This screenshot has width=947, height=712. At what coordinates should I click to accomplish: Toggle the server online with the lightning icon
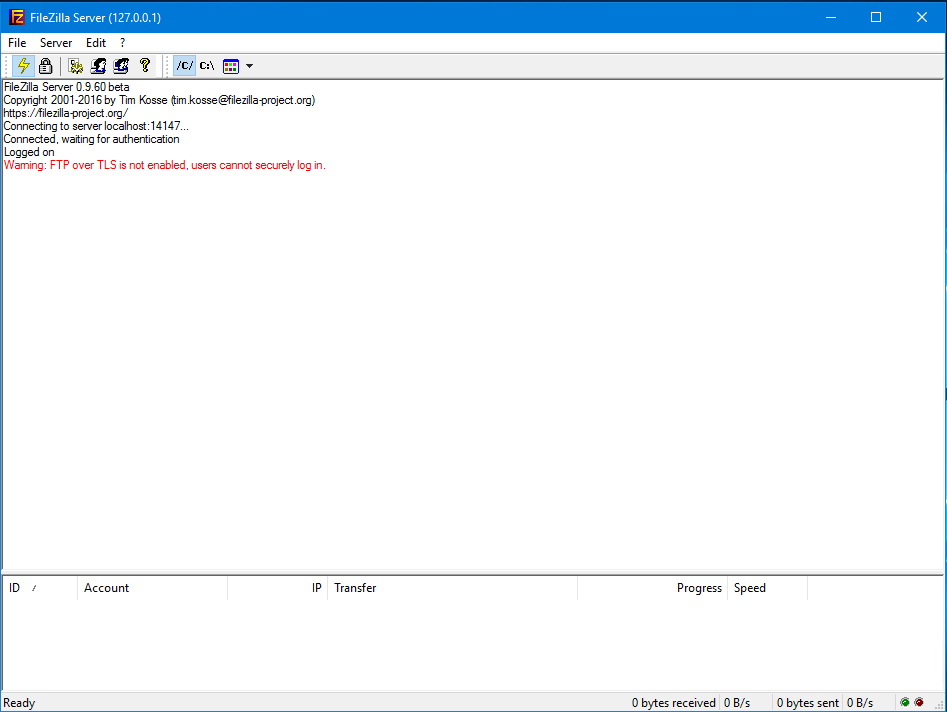[x=23, y=65]
